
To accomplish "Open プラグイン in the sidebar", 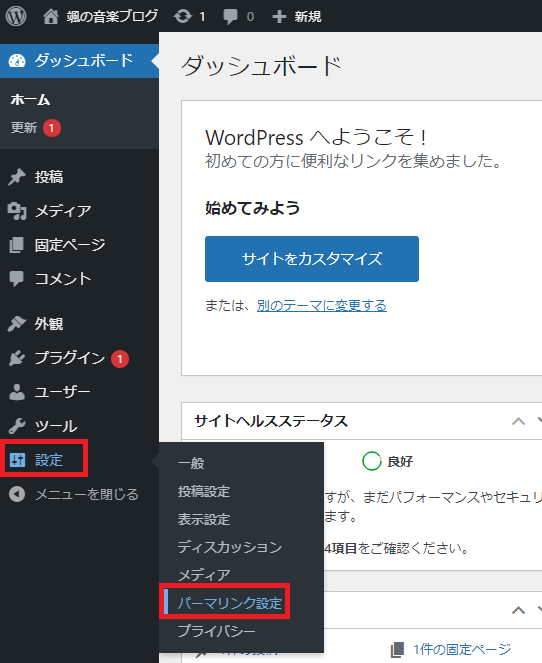I will 70,358.
